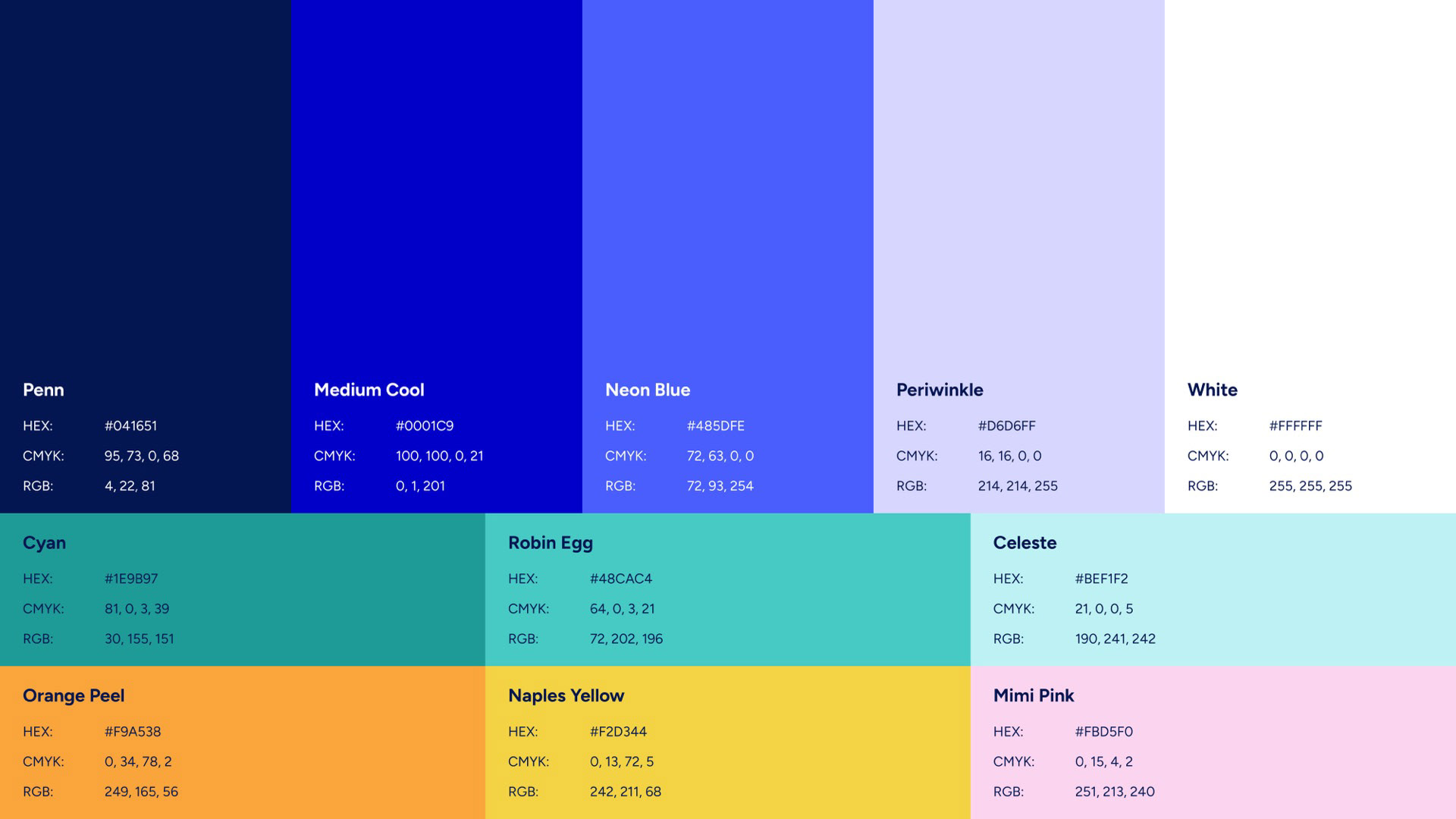Select the Medium Cool blue swatch
The height and width of the screenshot is (819, 1456).
coord(436,190)
